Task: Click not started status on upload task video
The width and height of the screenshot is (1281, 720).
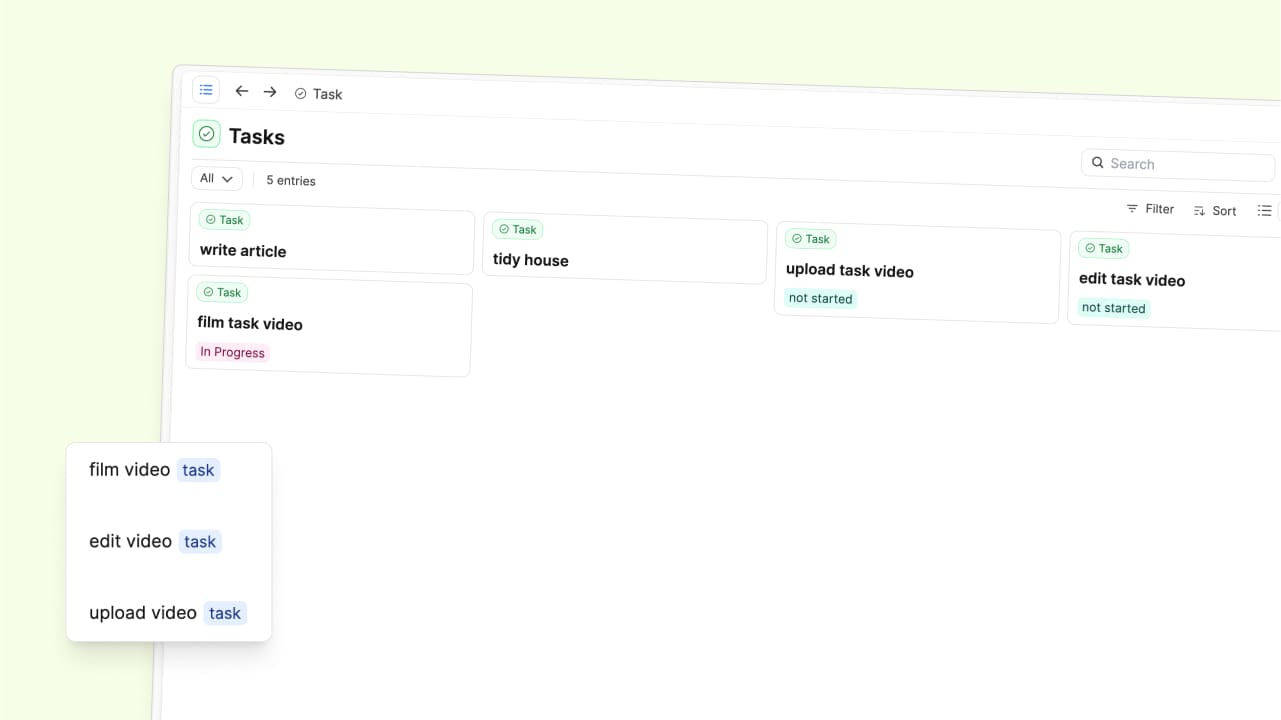Action: click(x=820, y=299)
